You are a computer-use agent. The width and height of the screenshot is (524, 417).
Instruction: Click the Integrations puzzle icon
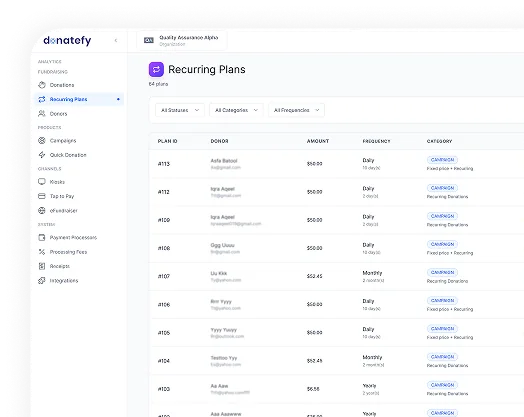tap(42, 280)
